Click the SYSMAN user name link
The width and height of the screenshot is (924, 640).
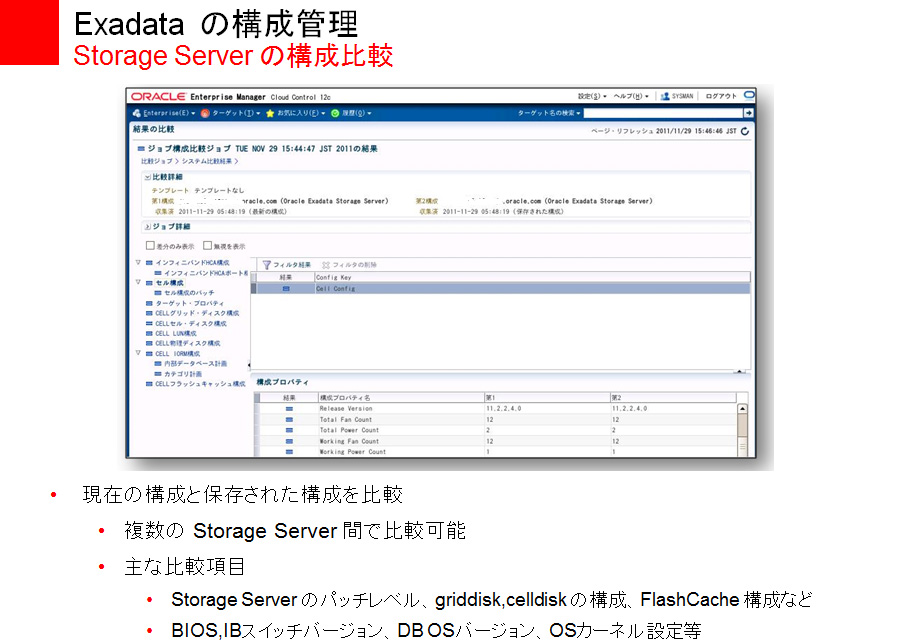pos(682,96)
